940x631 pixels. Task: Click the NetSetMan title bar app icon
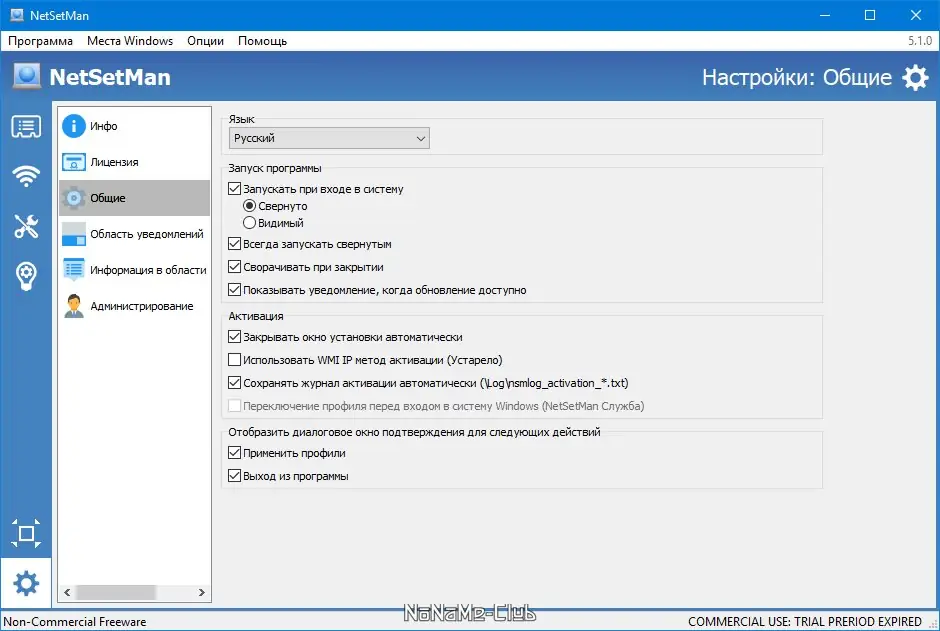coord(17,15)
